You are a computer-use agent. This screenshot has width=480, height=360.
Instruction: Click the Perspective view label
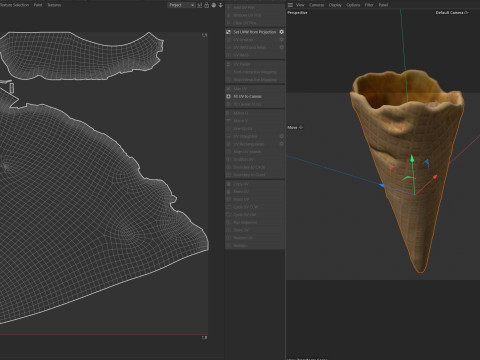pos(297,12)
